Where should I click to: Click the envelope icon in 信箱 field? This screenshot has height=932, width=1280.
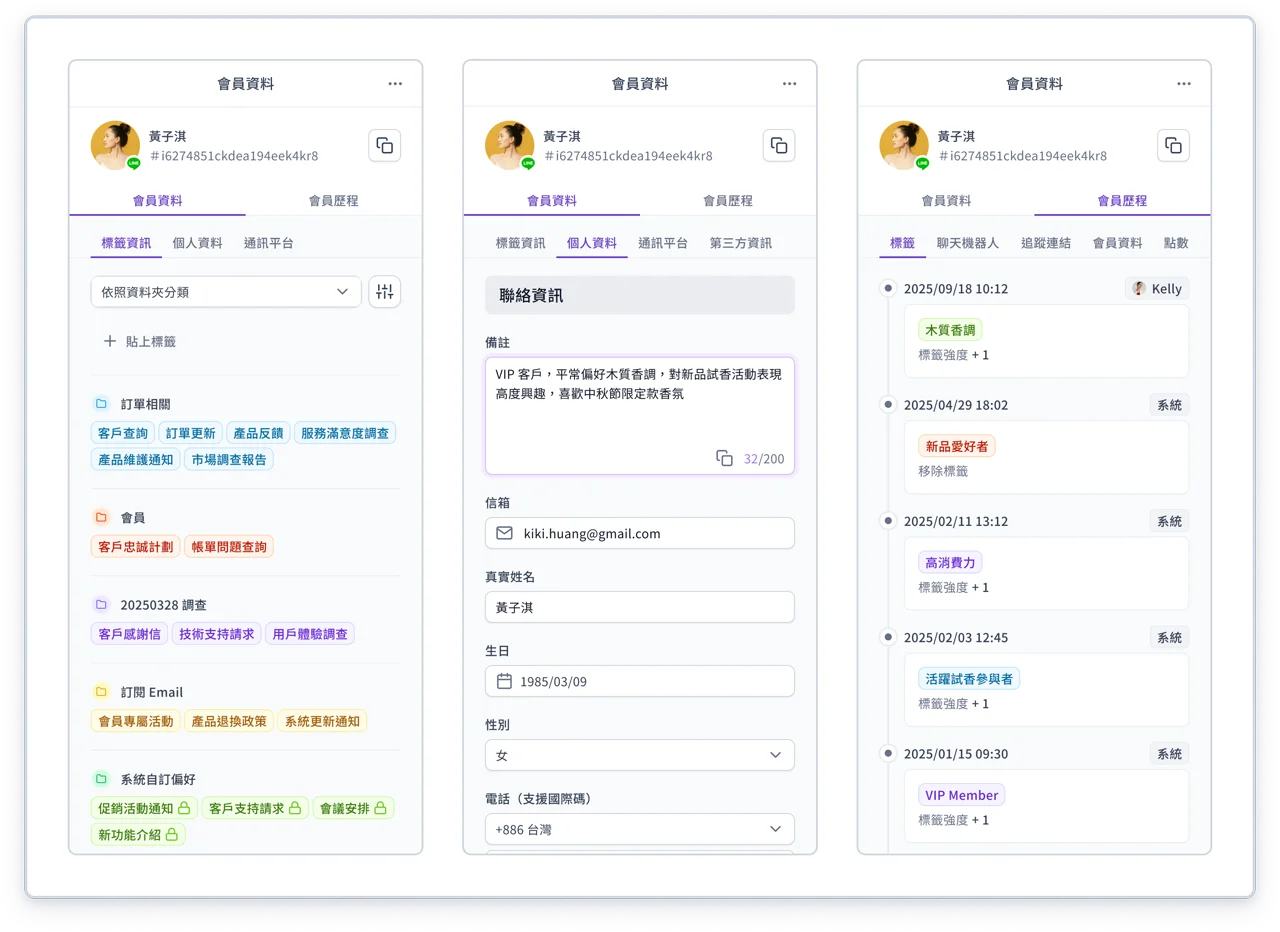[x=505, y=533]
